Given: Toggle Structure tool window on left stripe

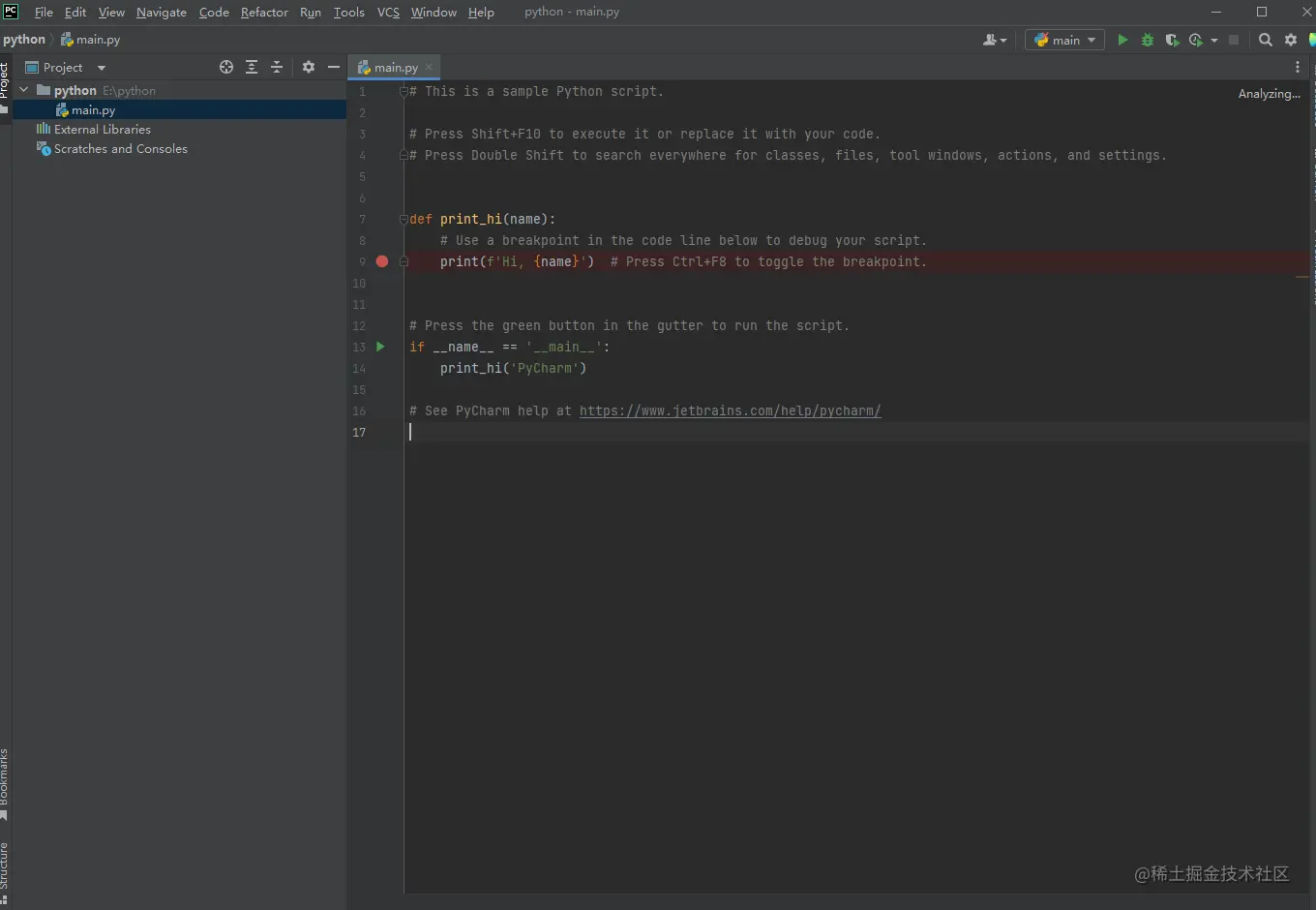Looking at the screenshot, I should coord(5,864).
